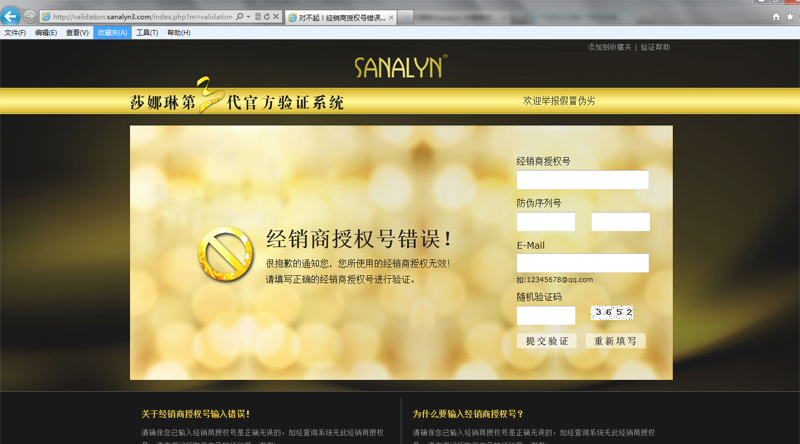Click the 为什么要输入经销商授权号？ heading
The width and height of the screenshot is (800, 444).
468,414
